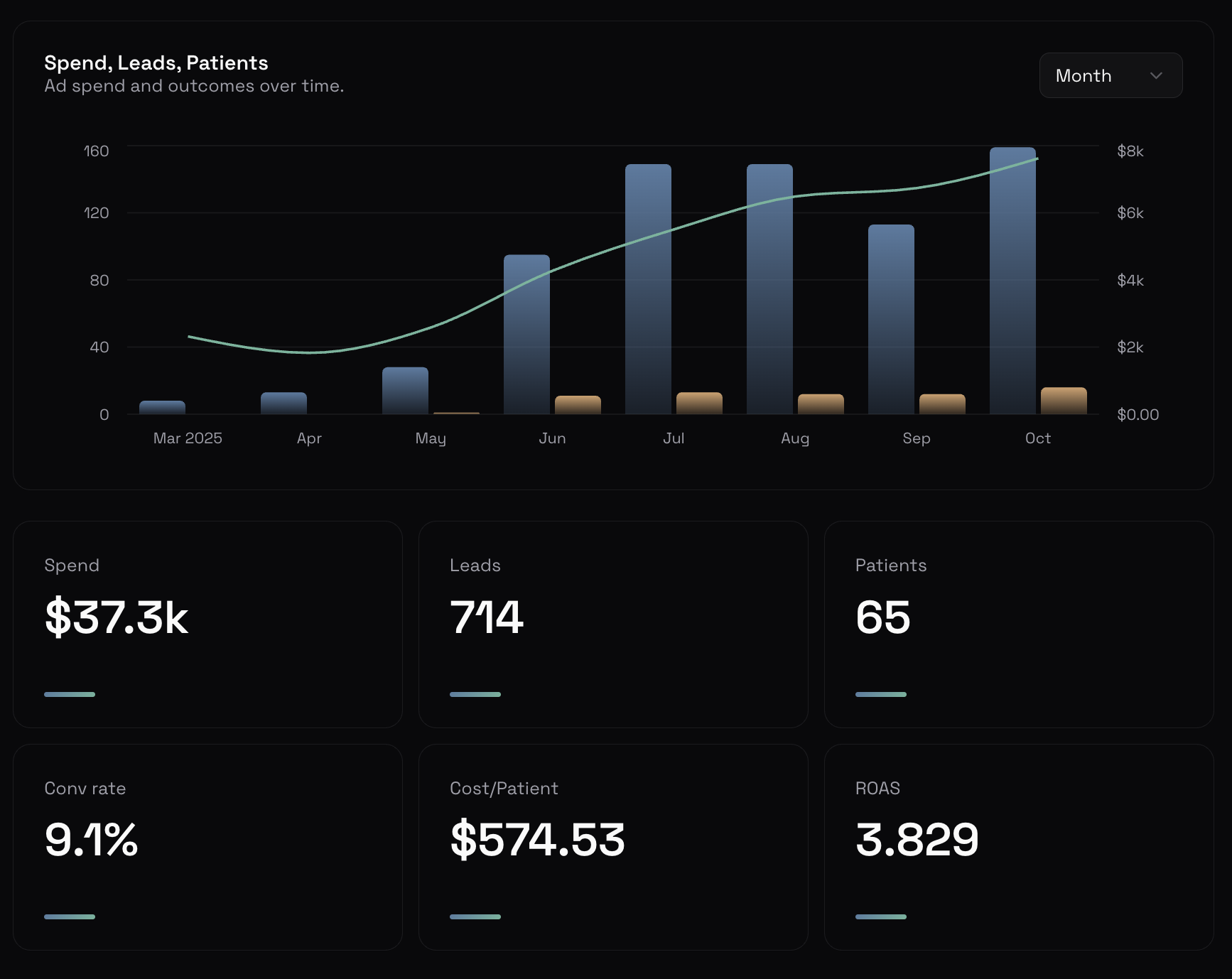This screenshot has width=1232, height=979.
Task: Click the progress bar under the Spend card
Action: [x=70, y=694]
